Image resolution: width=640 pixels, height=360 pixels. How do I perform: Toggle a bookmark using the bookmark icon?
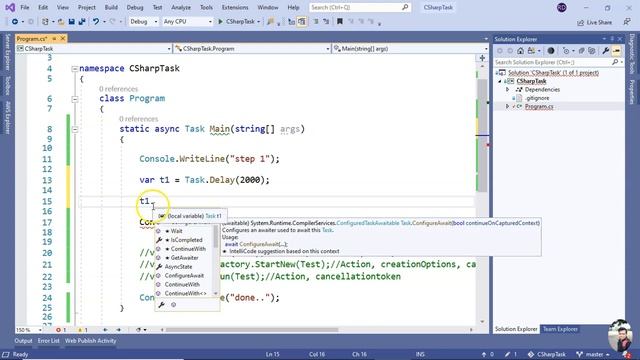click(x=340, y=22)
